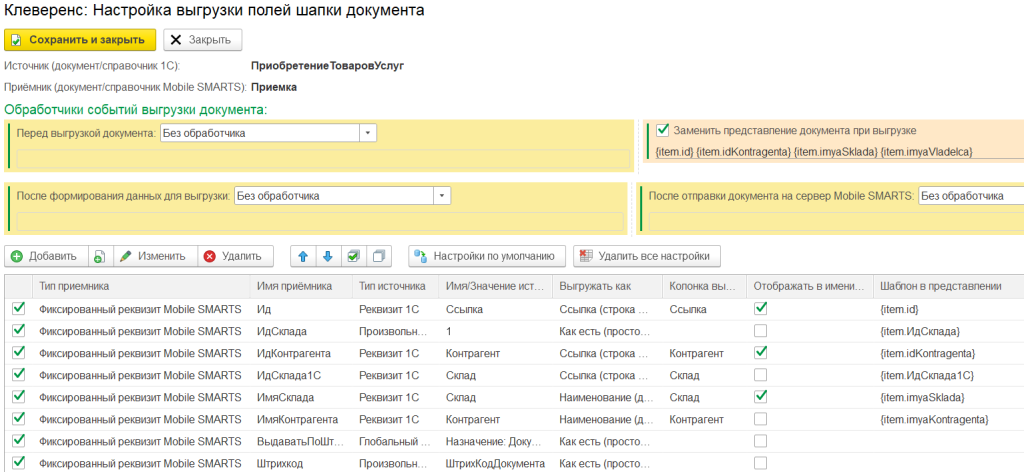Check all rows with the green checkmark icon
The height and width of the screenshot is (472, 1024).
point(353,257)
